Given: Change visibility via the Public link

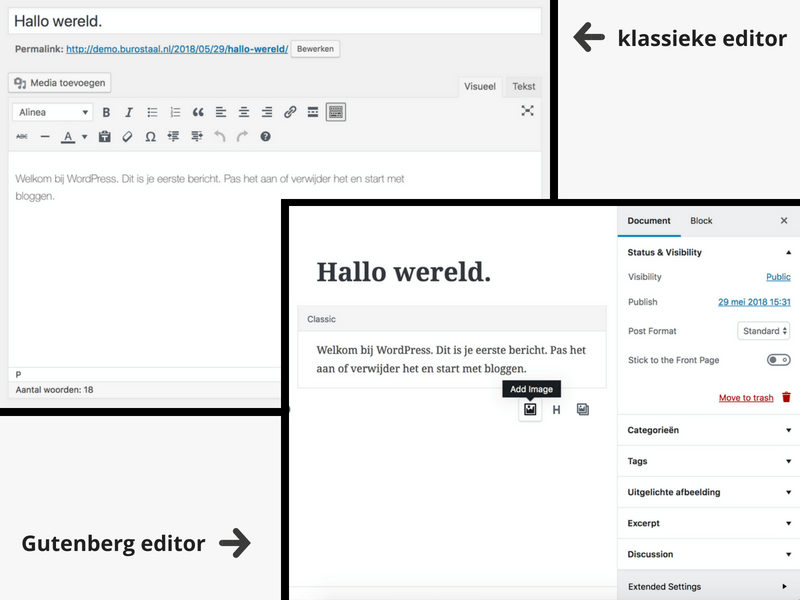Looking at the screenshot, I should point(778,277).
